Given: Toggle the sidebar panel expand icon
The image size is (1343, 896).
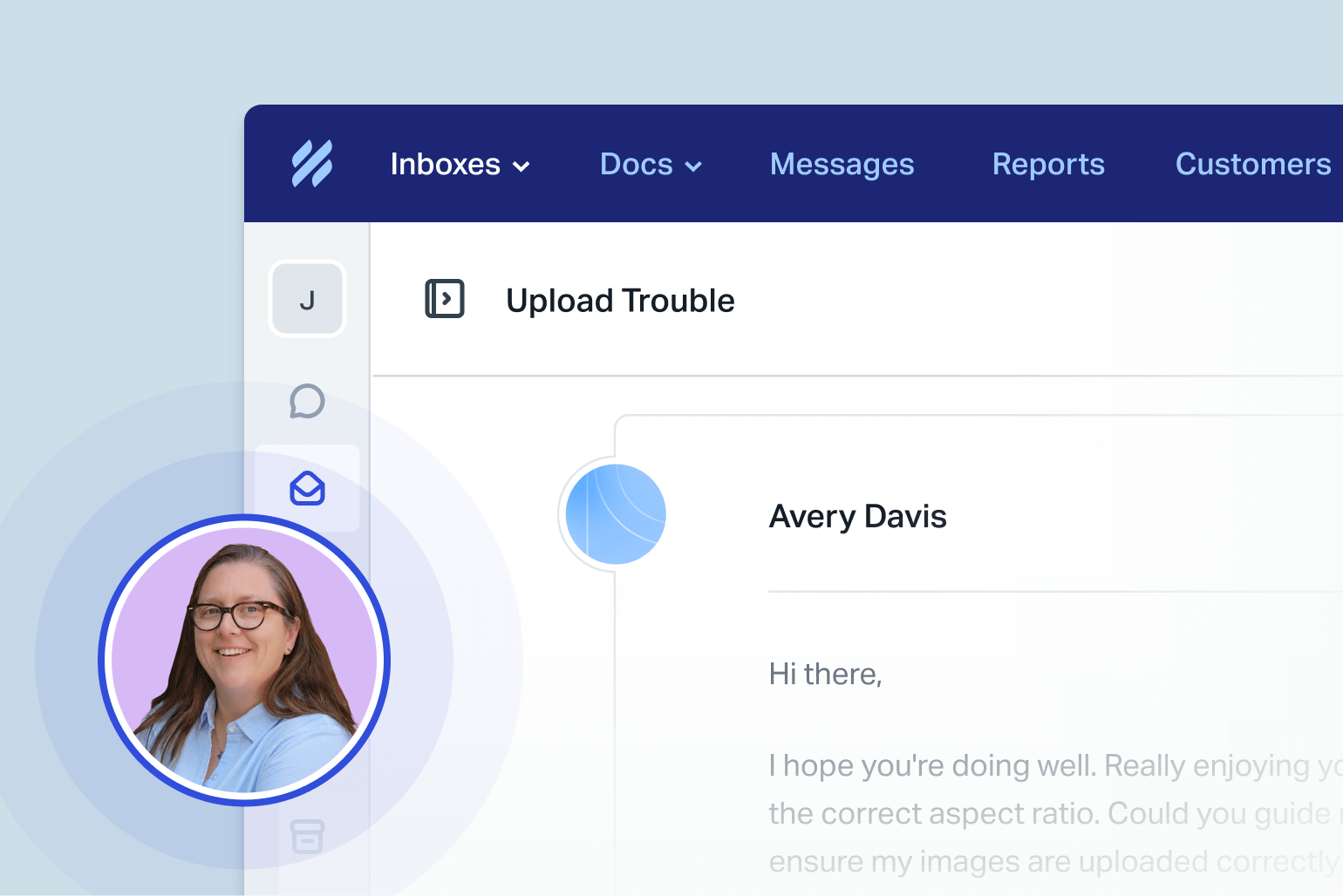Looking at the screenshot, I should coord(445,299).
